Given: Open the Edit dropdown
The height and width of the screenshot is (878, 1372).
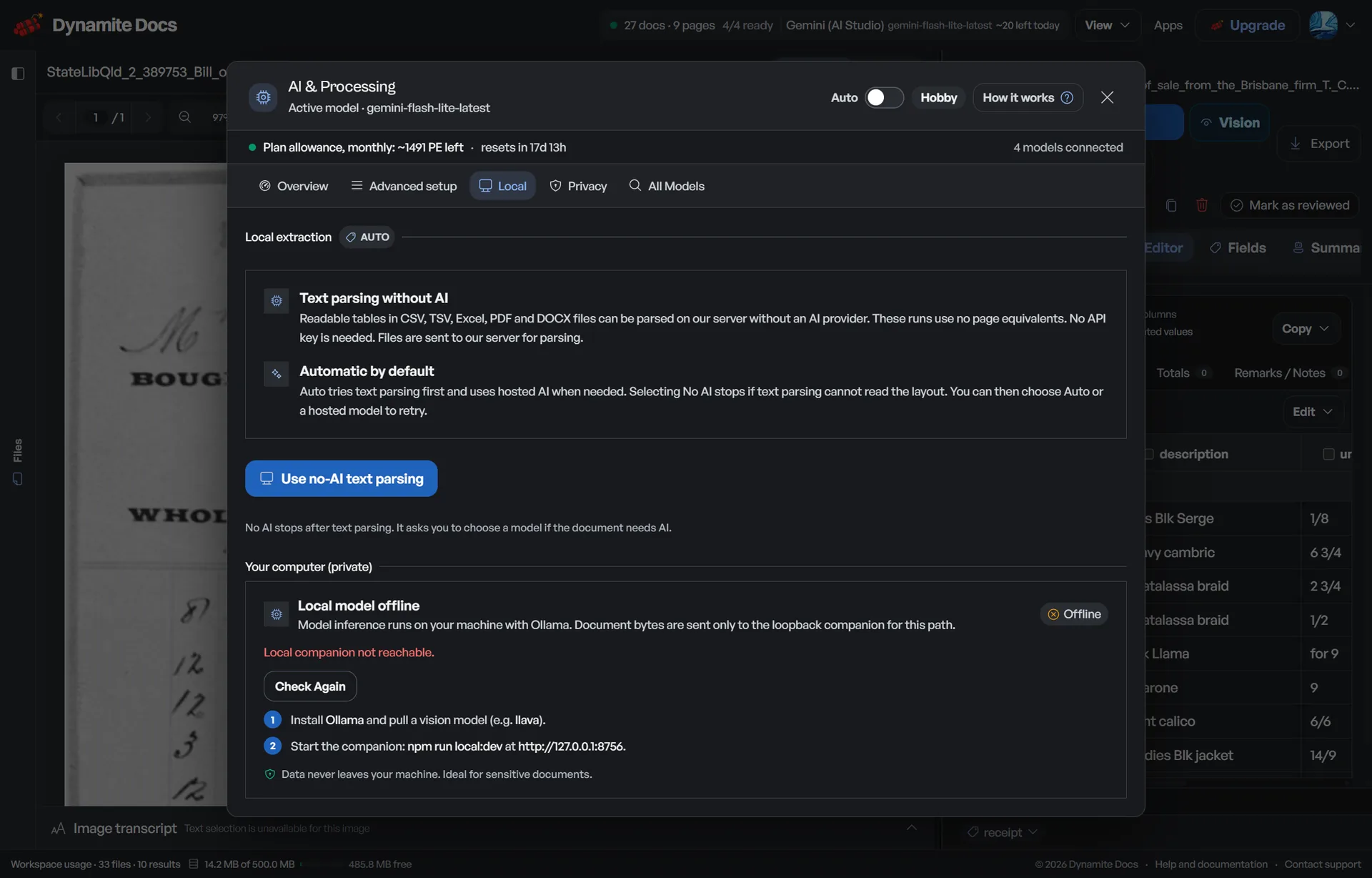Looking at the screenshot, I should coord(1312,411).
